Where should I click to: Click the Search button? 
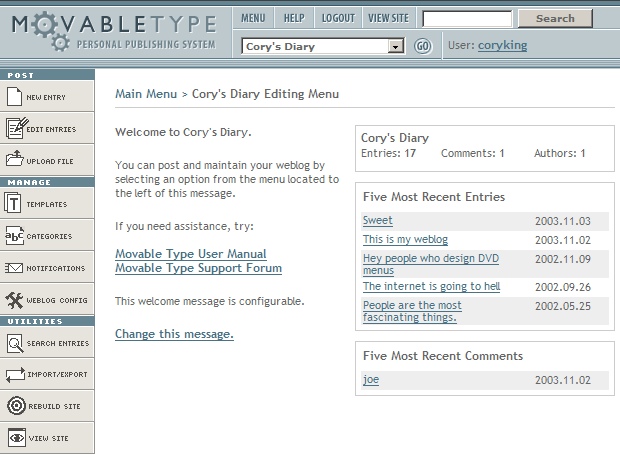(x=555, y=18)
